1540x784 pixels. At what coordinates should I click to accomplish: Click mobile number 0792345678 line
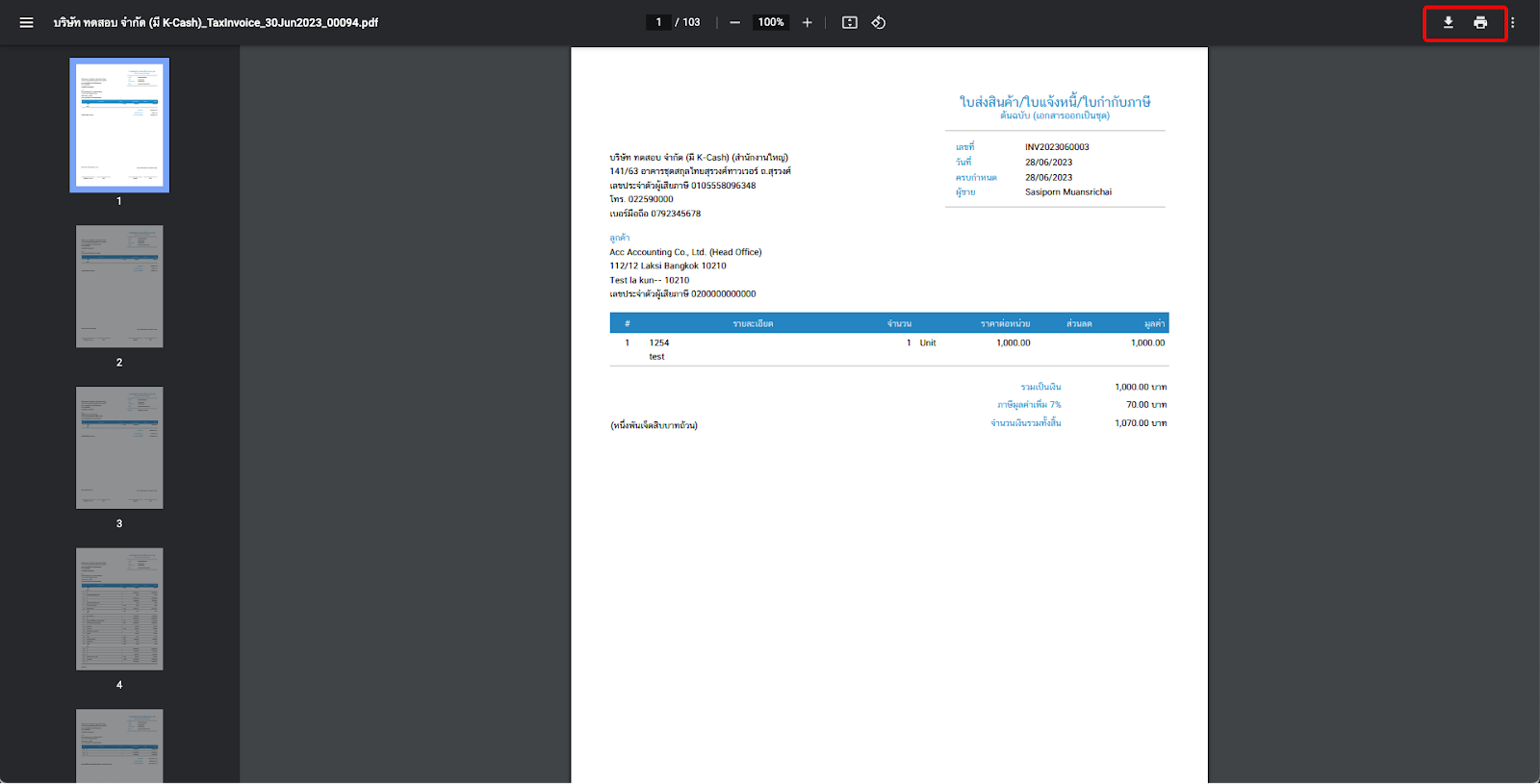(x=654, y=214)
